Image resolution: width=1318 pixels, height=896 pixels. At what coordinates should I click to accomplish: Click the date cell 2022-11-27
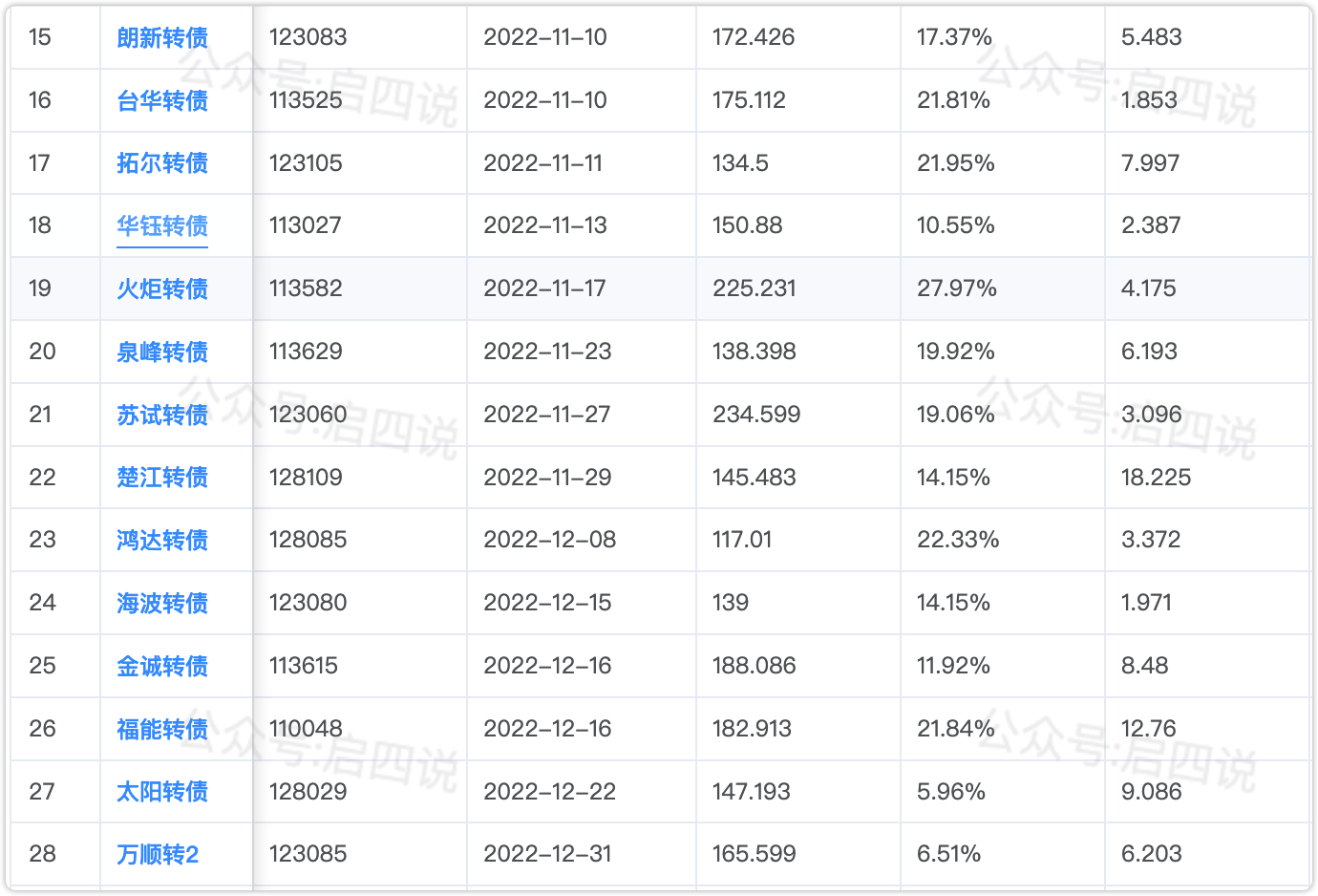(546, 415)
